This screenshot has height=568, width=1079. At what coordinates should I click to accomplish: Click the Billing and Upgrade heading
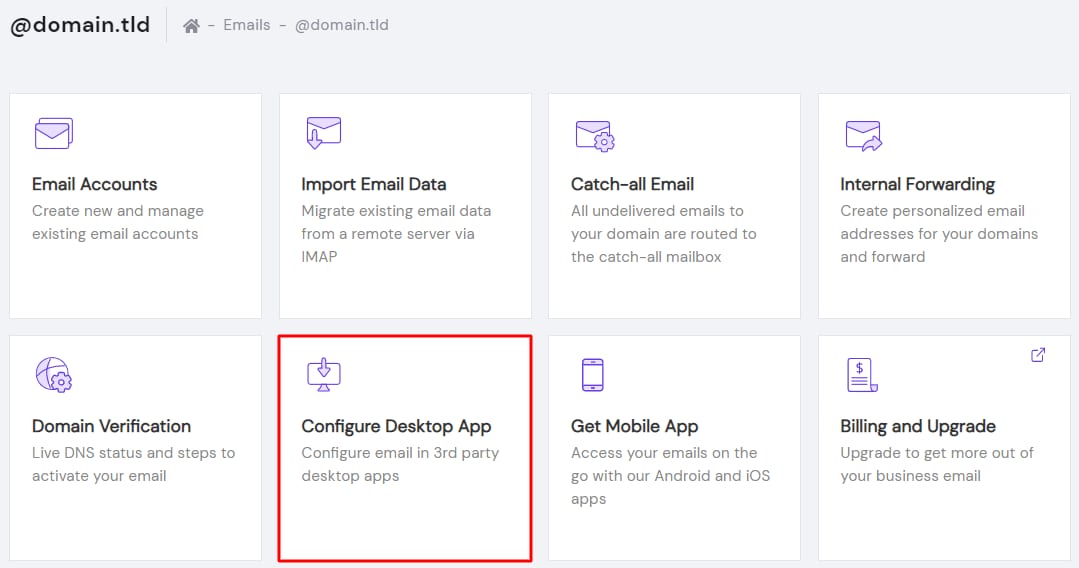[x=917, y=426]
